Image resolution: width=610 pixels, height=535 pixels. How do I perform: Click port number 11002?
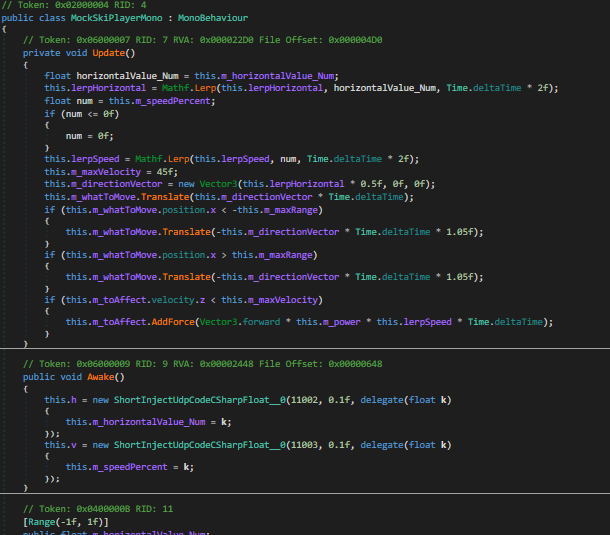coord(304,400)
